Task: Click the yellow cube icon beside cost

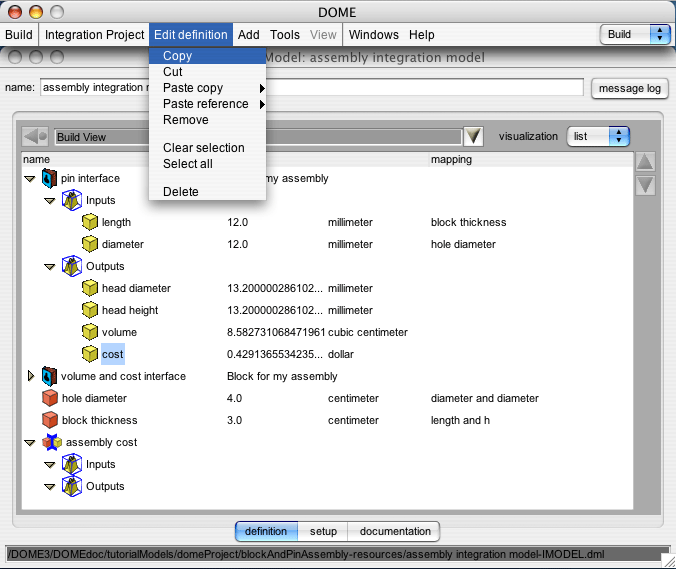Action: (x=90, y=354)
